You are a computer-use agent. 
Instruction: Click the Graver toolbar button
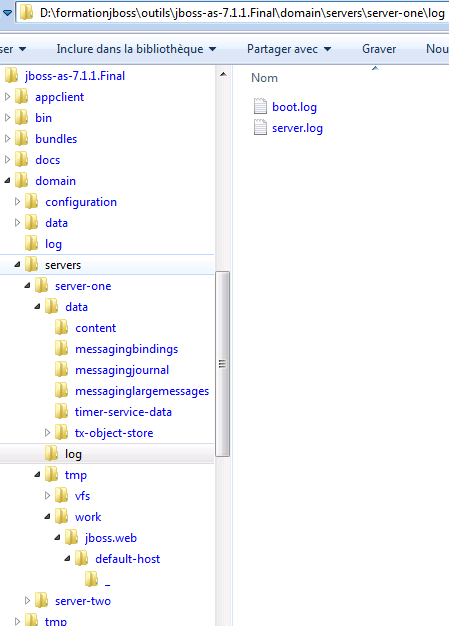point(379,49)
